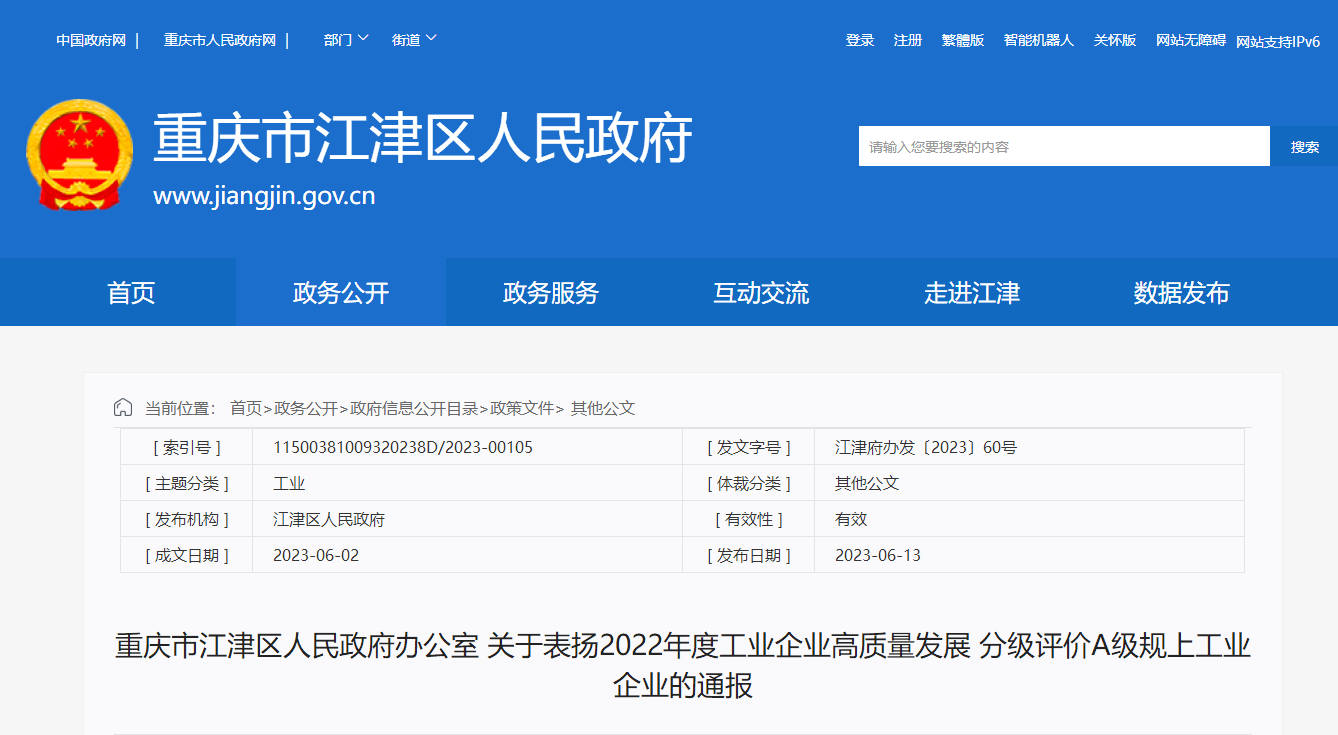Open the 政务公开 nav tab
This screenshot has width=1338, height=735.
[x=341, y=293]
